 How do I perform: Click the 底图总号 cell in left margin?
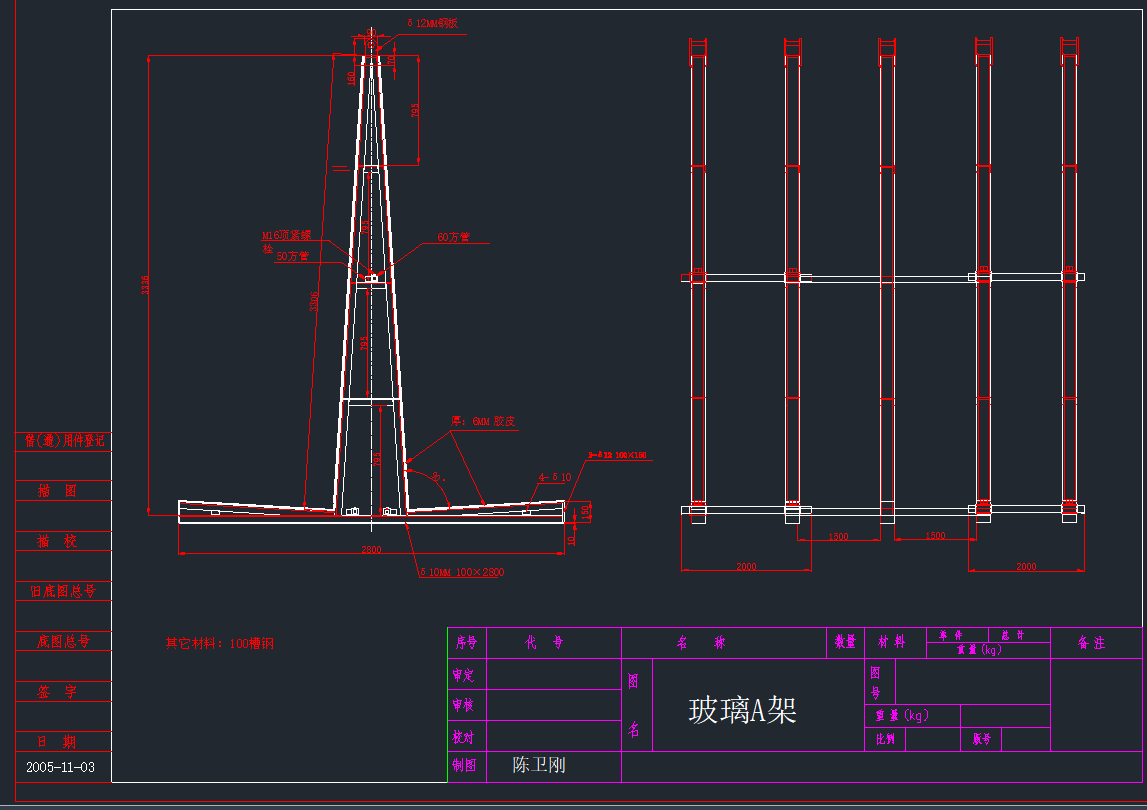(63, 641)
